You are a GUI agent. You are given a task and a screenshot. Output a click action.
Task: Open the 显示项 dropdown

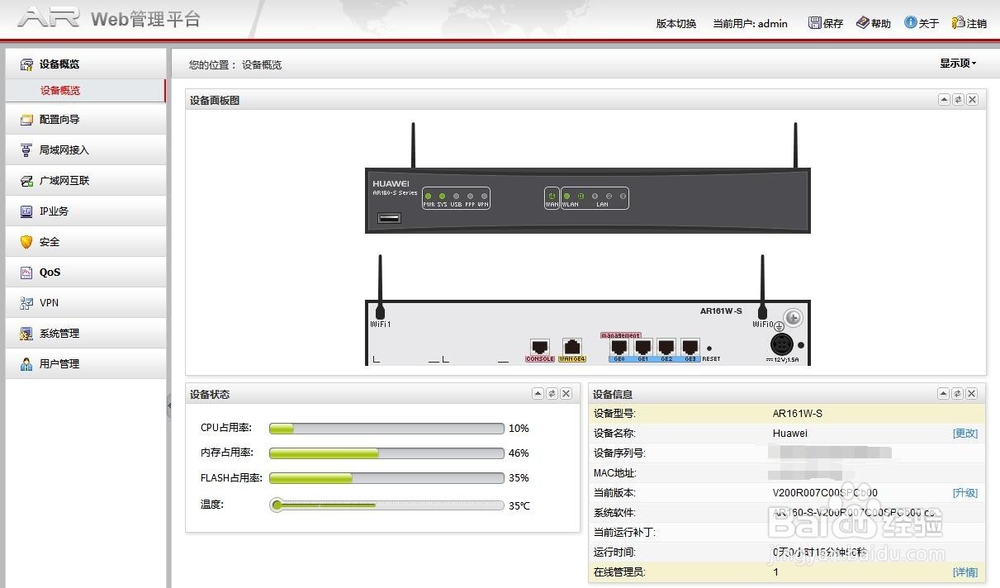pos(958,63)
